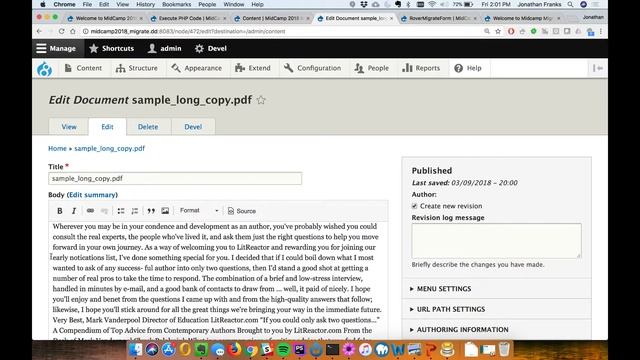640x360 pixels.
Task: Open iTunes from the dock
Action: [x=365, y=349]
